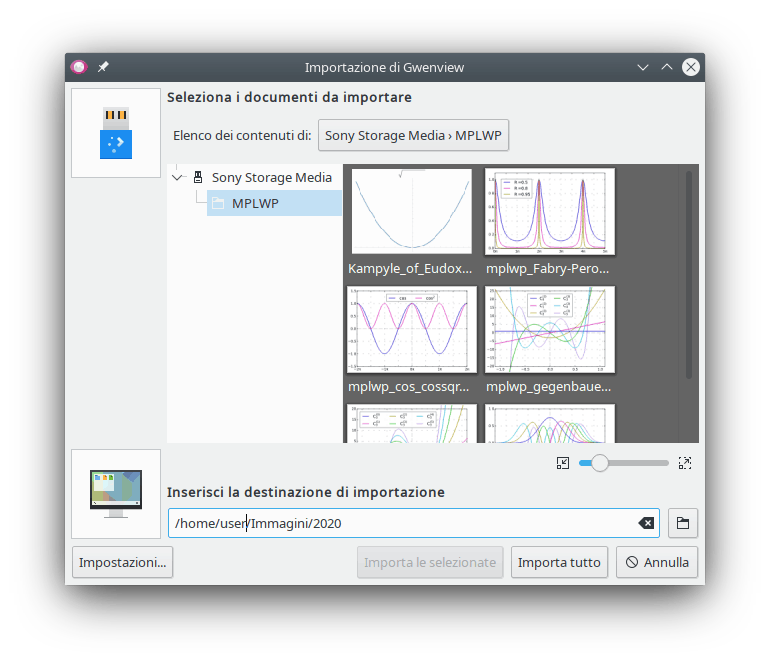Click the Impostazioni... button
This screenshot has width=770, height=662.
tap(123, 562)
